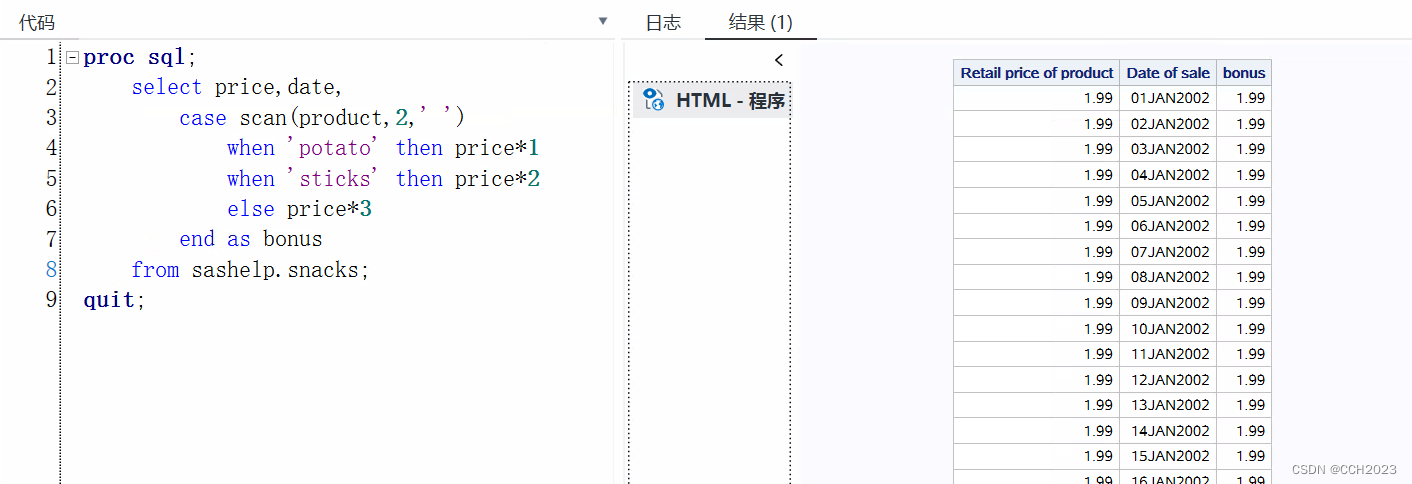Click line number 1 in gutter

[51, 57]
